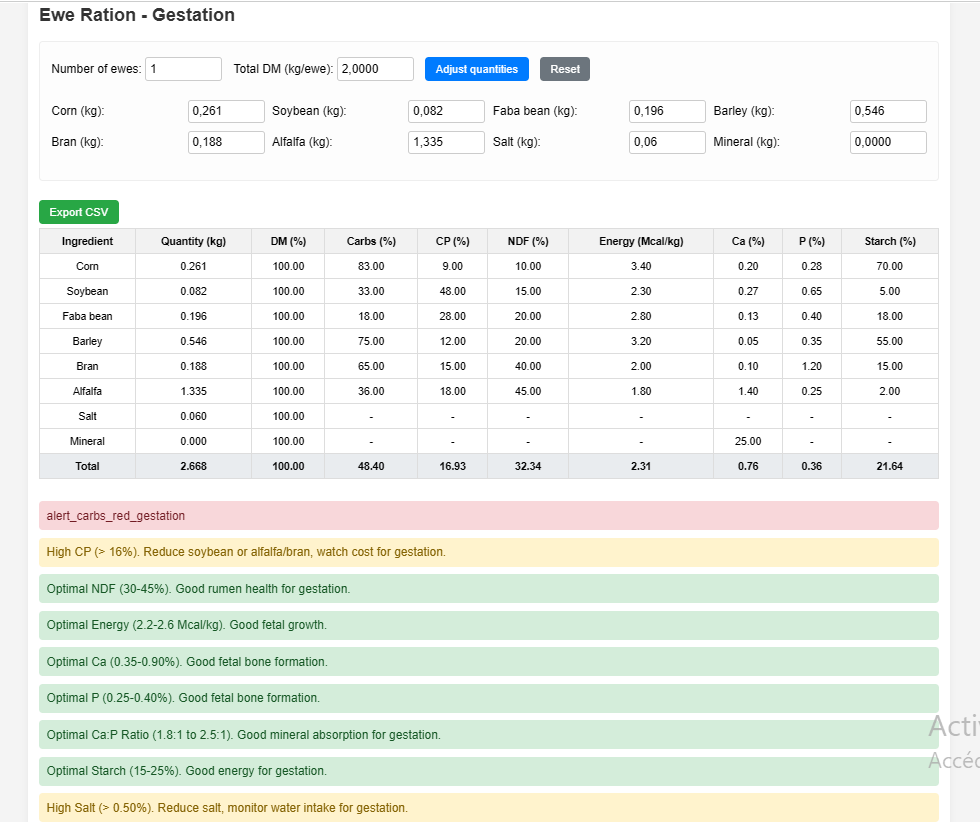Click the Reset button
This screenshot has height=822, width=980.
(564, 69)
